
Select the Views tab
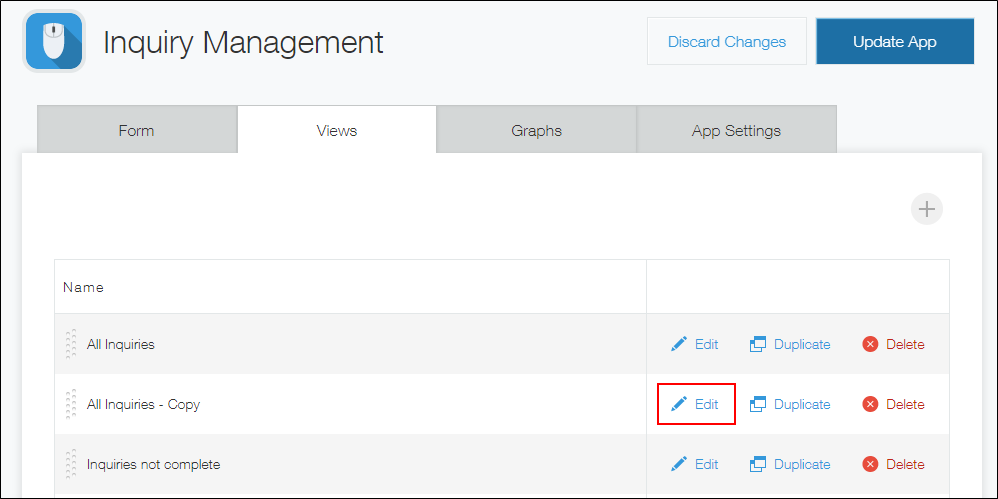(x=336, y=130)
